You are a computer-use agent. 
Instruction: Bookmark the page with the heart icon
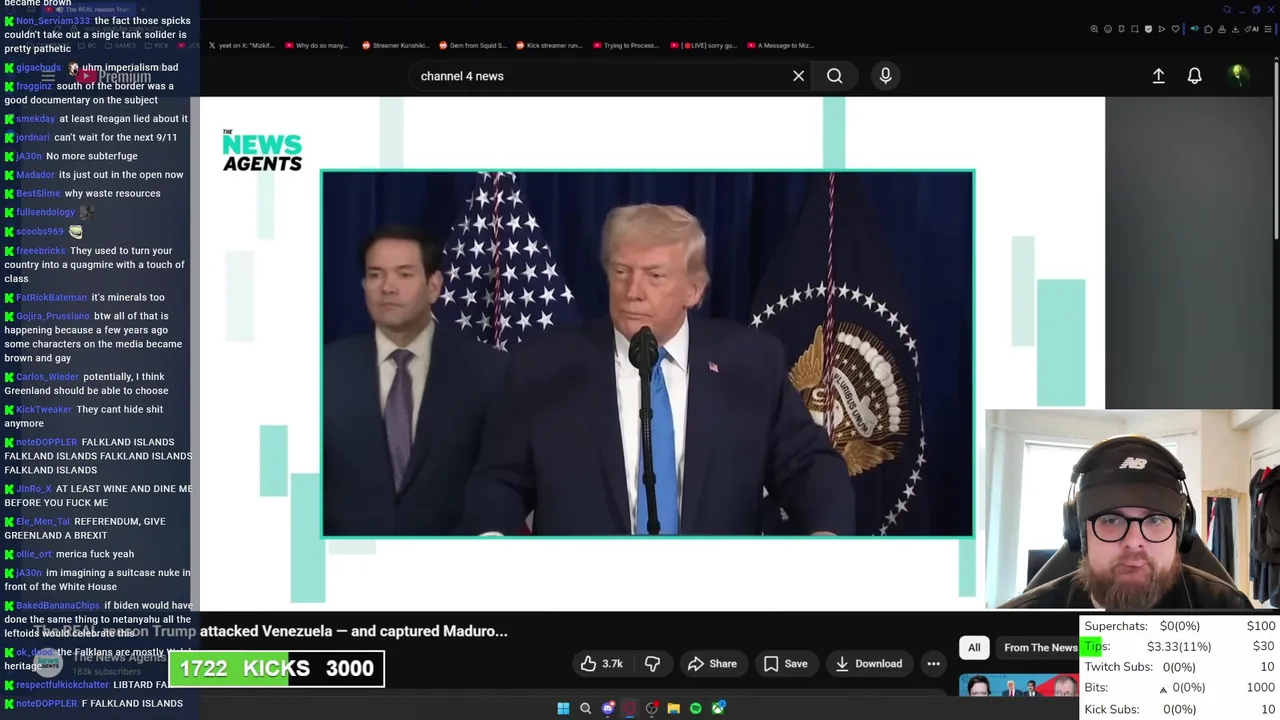(x=1175, y=29)
